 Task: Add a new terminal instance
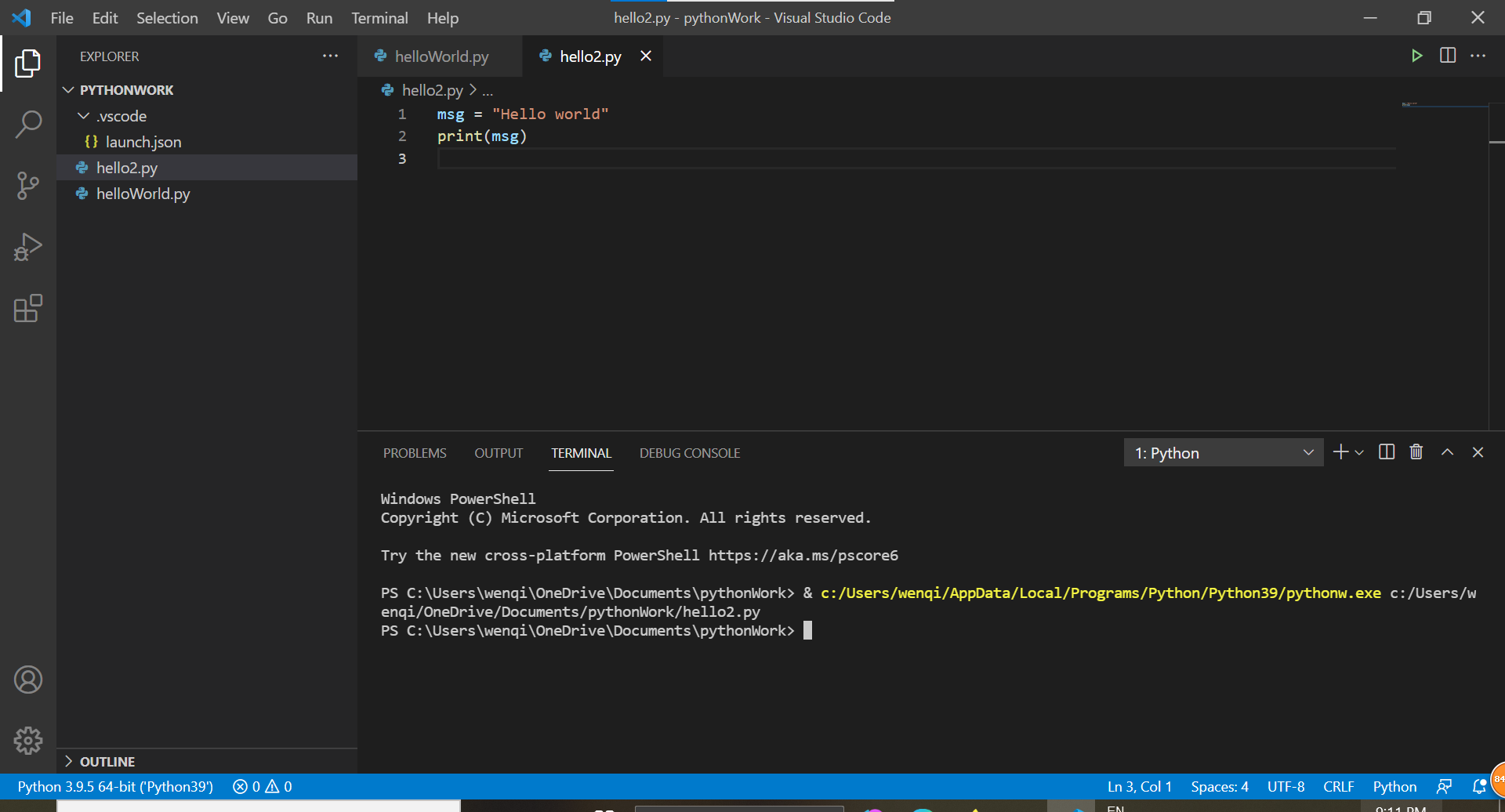point(1340,451)
